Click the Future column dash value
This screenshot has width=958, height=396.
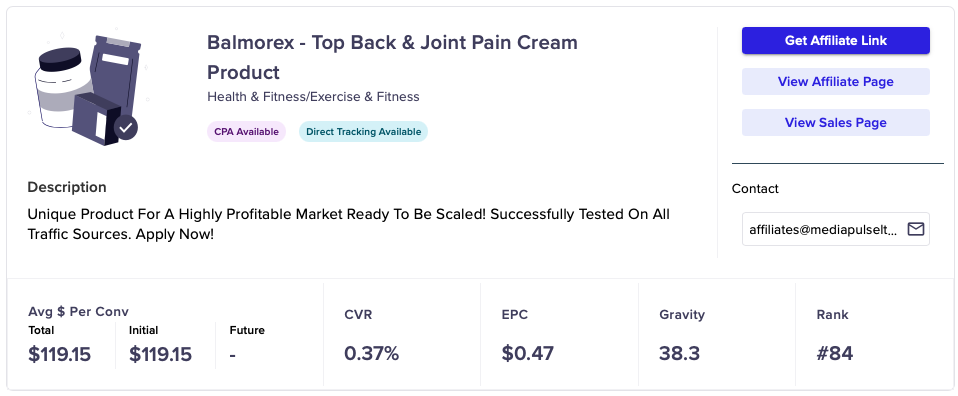click(233, 354)
